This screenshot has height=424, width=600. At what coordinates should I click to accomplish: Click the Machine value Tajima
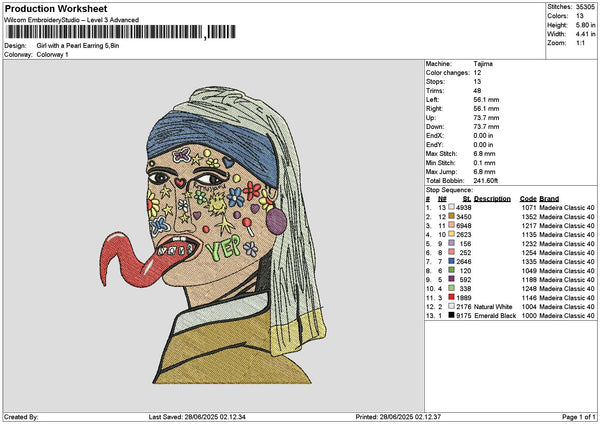click(x=483, y=64)
